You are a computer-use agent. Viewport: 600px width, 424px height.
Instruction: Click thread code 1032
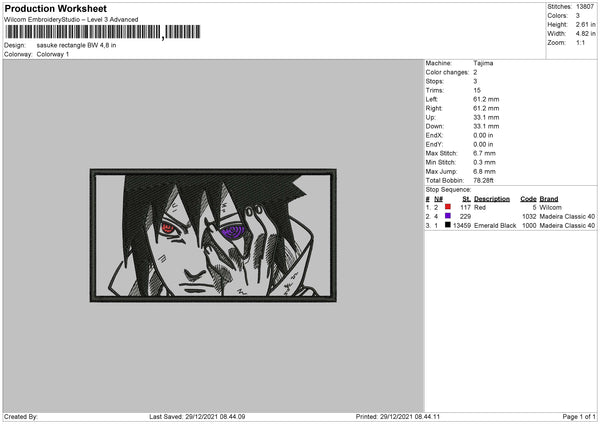click(x=529, y=217)
